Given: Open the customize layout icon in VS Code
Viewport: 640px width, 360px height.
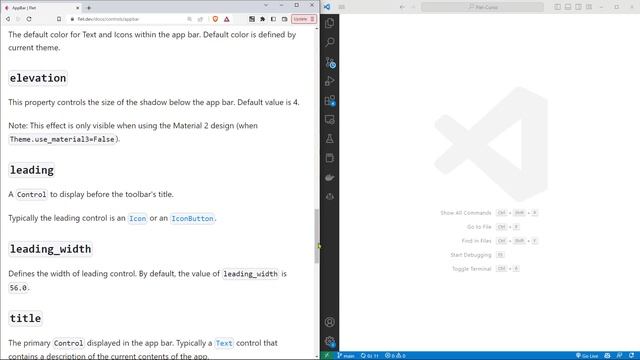Looking at the screenshot, I should coord(589,7).
